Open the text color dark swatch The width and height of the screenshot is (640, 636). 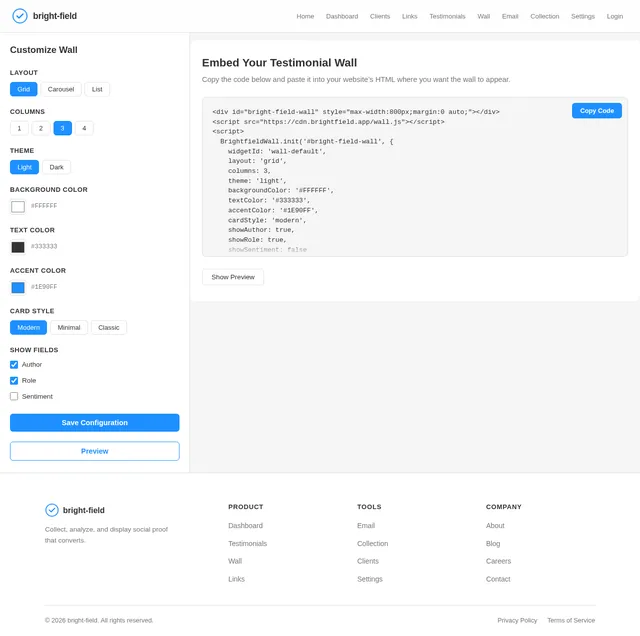click(x=18, y=247)
